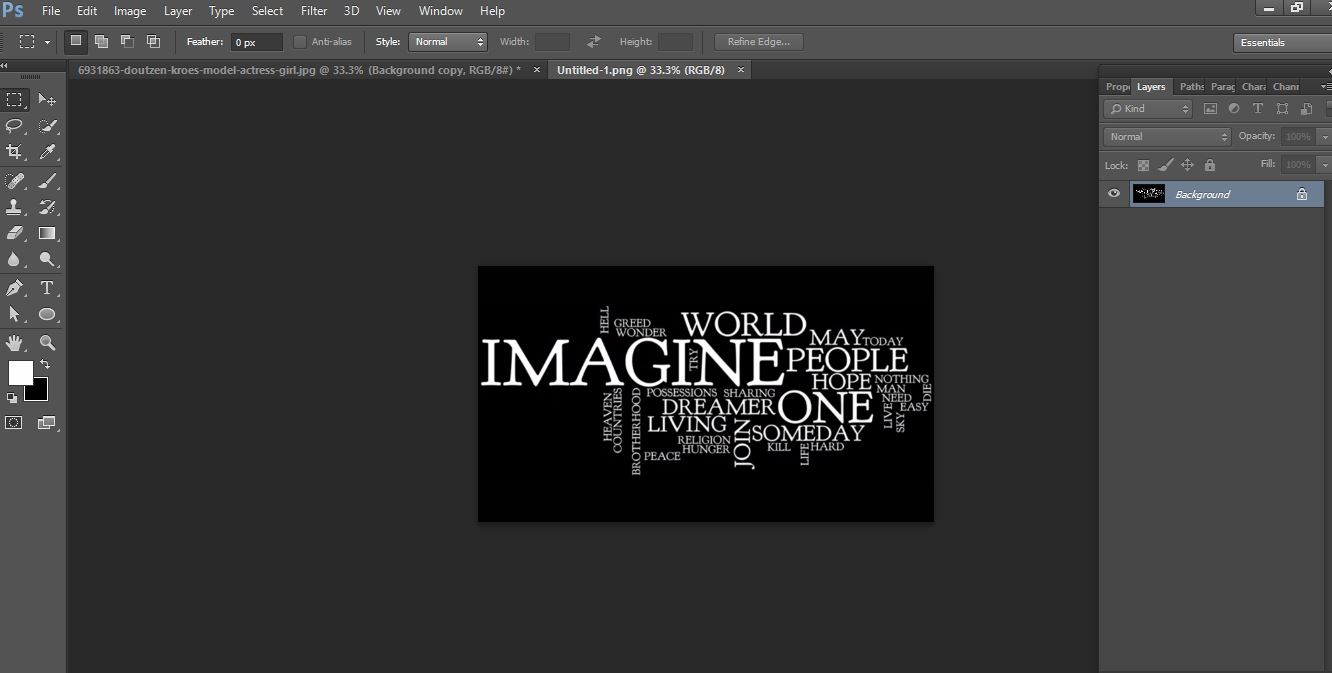Open the Filter menu
This screenshot has height=673, width=1332.
tap(314, 11)
